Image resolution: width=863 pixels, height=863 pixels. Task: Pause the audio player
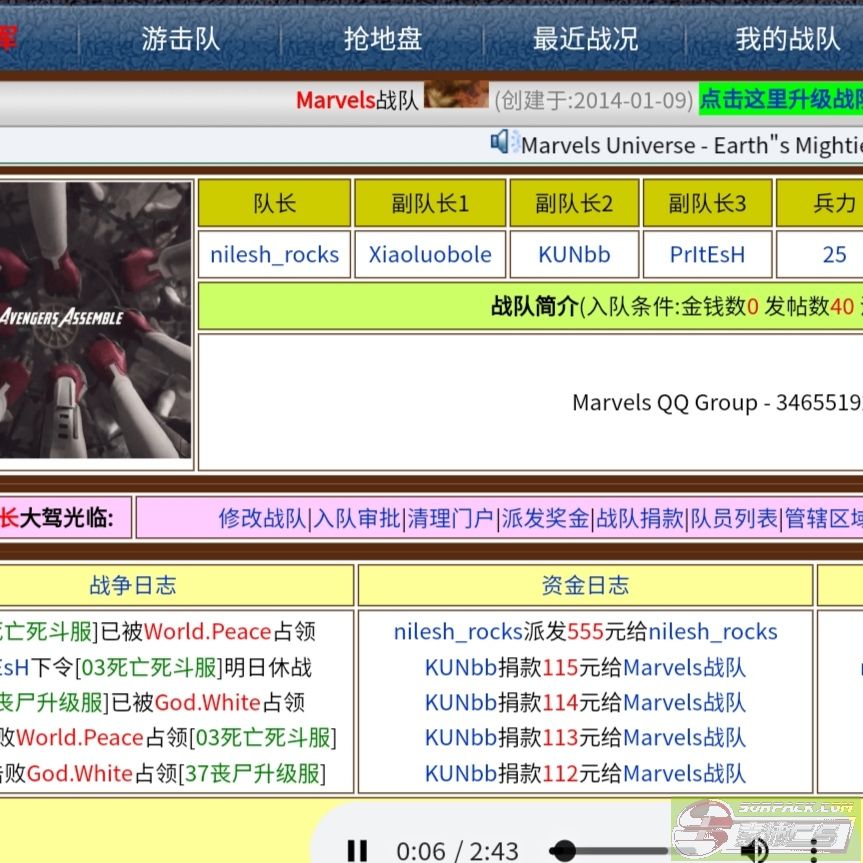pyautogui.click(x=357, y=850)
